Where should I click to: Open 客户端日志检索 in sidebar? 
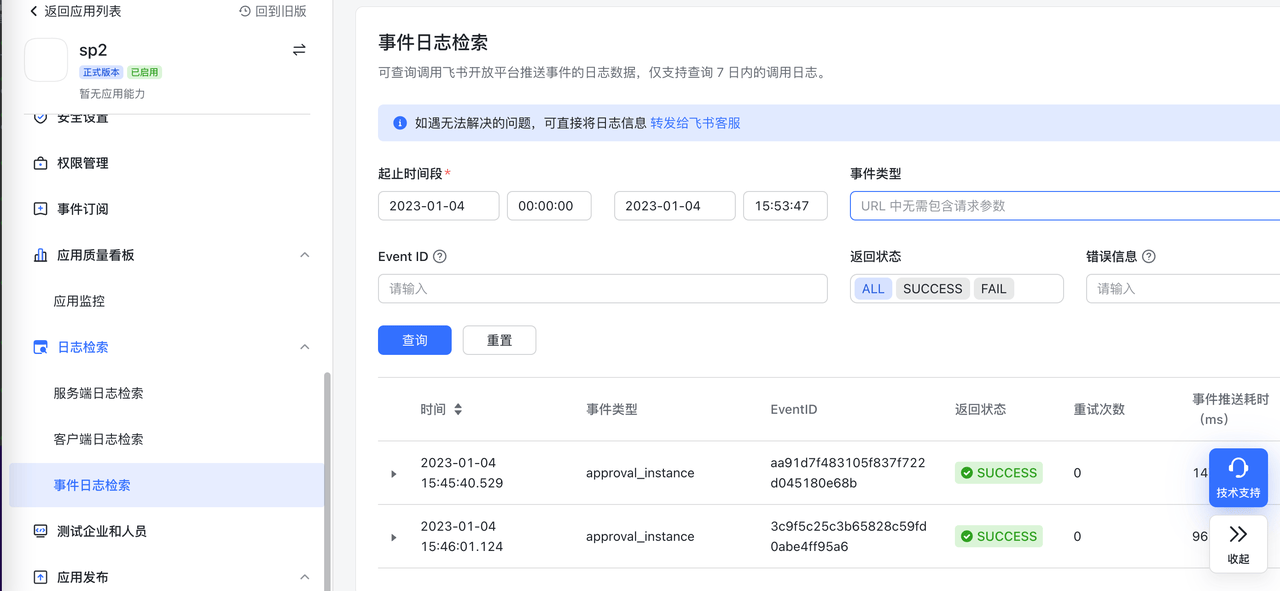click(98, 439)
